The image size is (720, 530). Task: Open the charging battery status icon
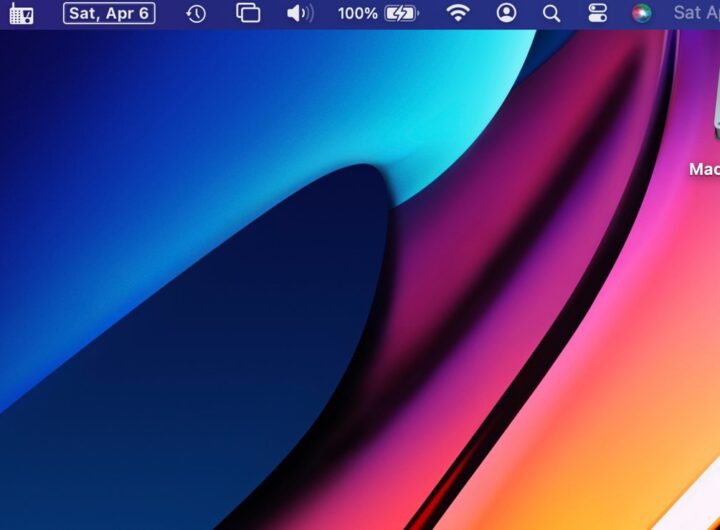tap(402, 14)
